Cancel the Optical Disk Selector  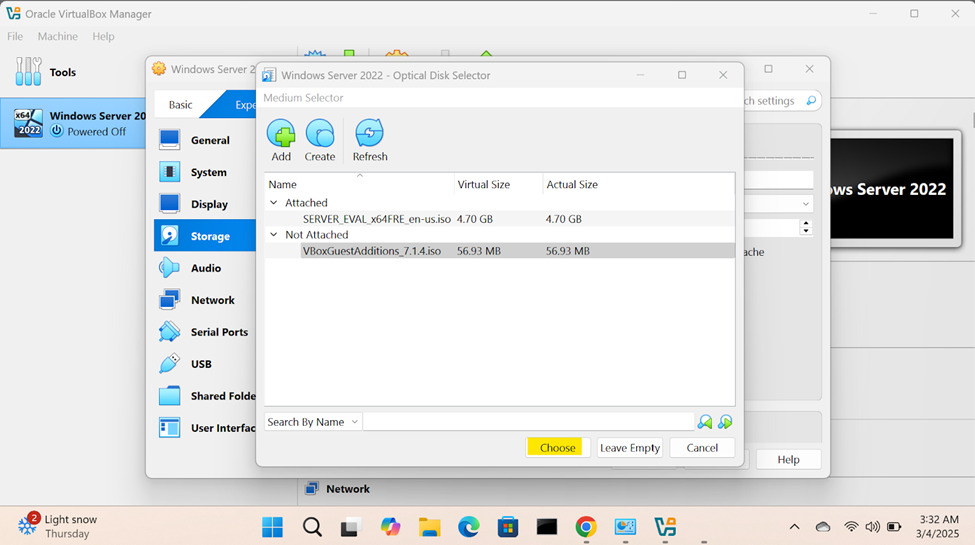(702, 448)
